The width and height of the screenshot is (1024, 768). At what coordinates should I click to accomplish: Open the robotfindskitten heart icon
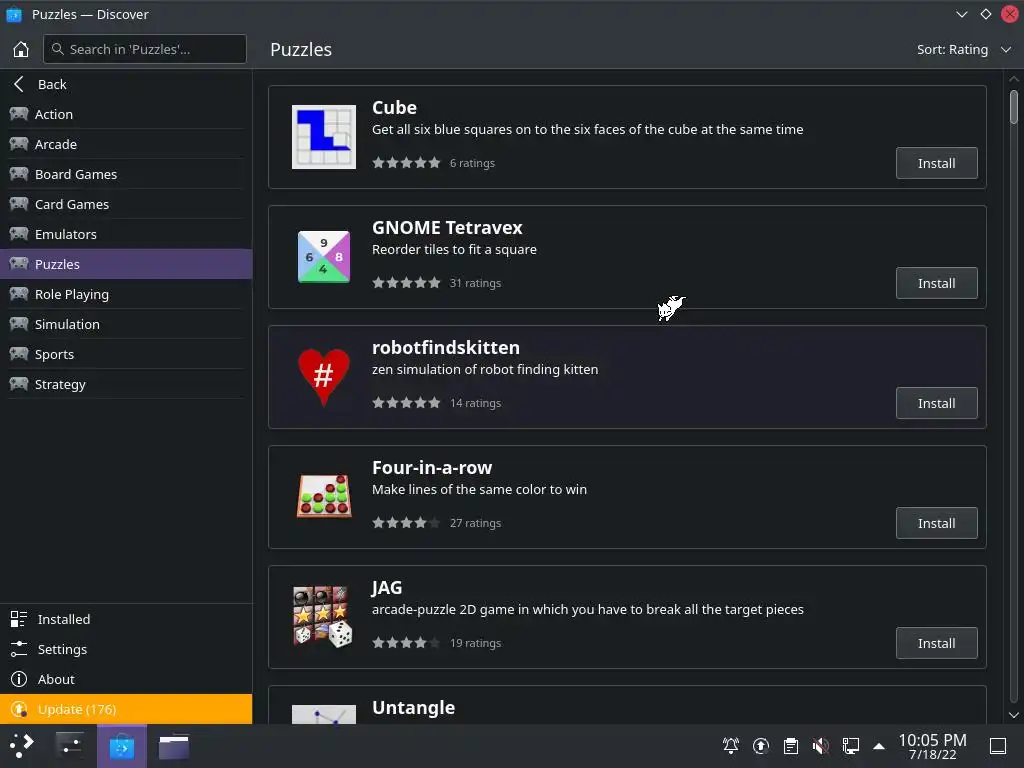point(324,377)
